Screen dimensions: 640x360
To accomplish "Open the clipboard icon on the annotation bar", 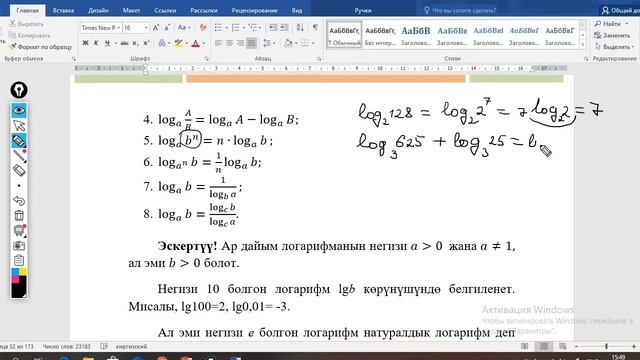I will click(19, 260).
